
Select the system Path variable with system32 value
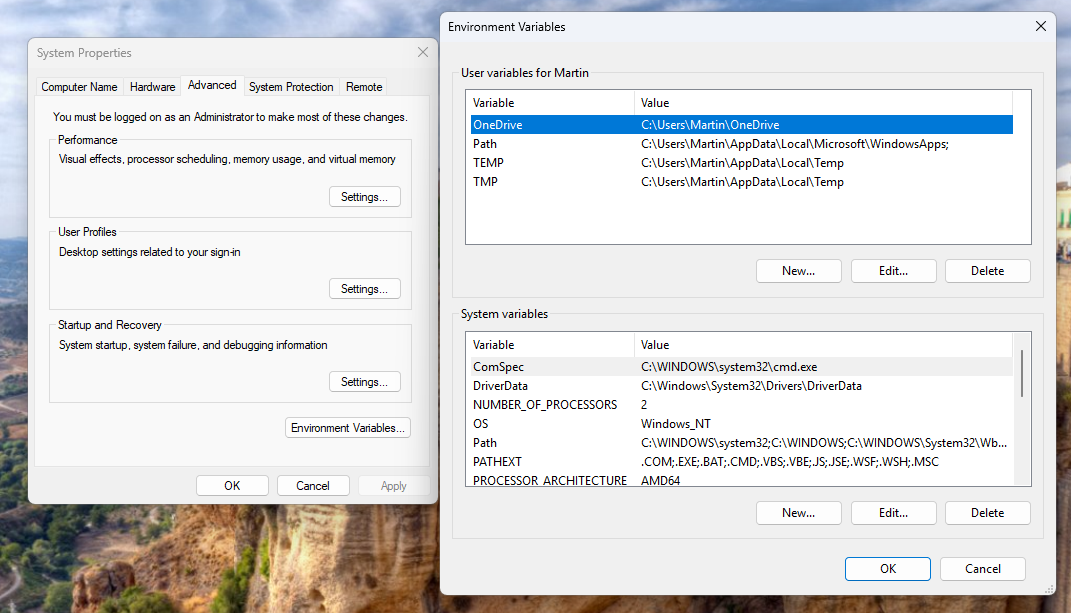pyautogui.click(x=742, y=443)
